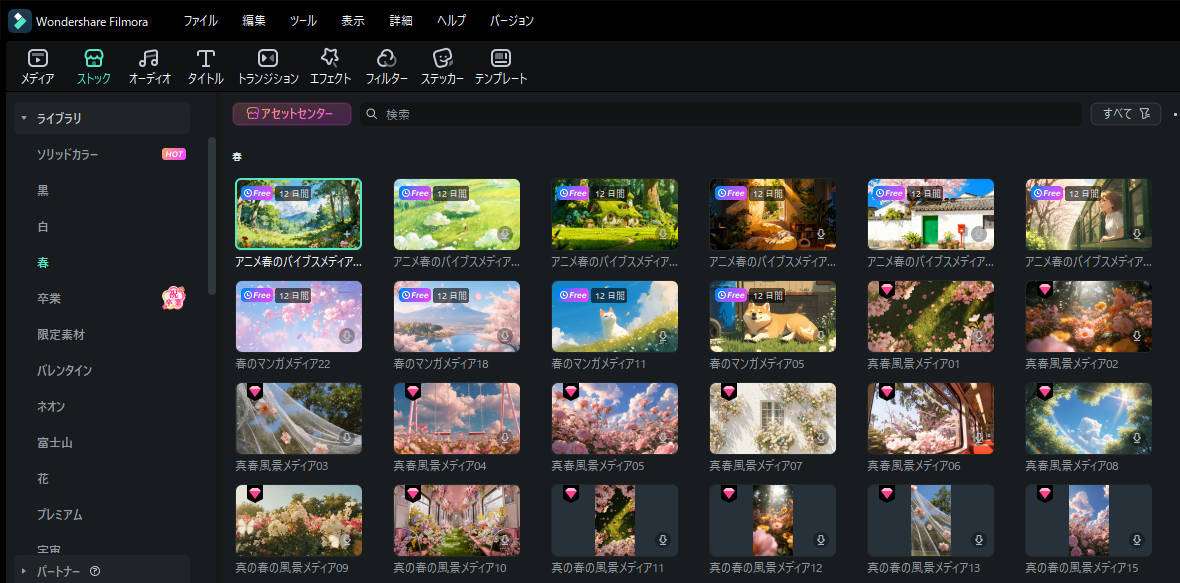Open the ファイル menu
The height and width of the screenshot is (583, 1180).
tap(200, 21)
